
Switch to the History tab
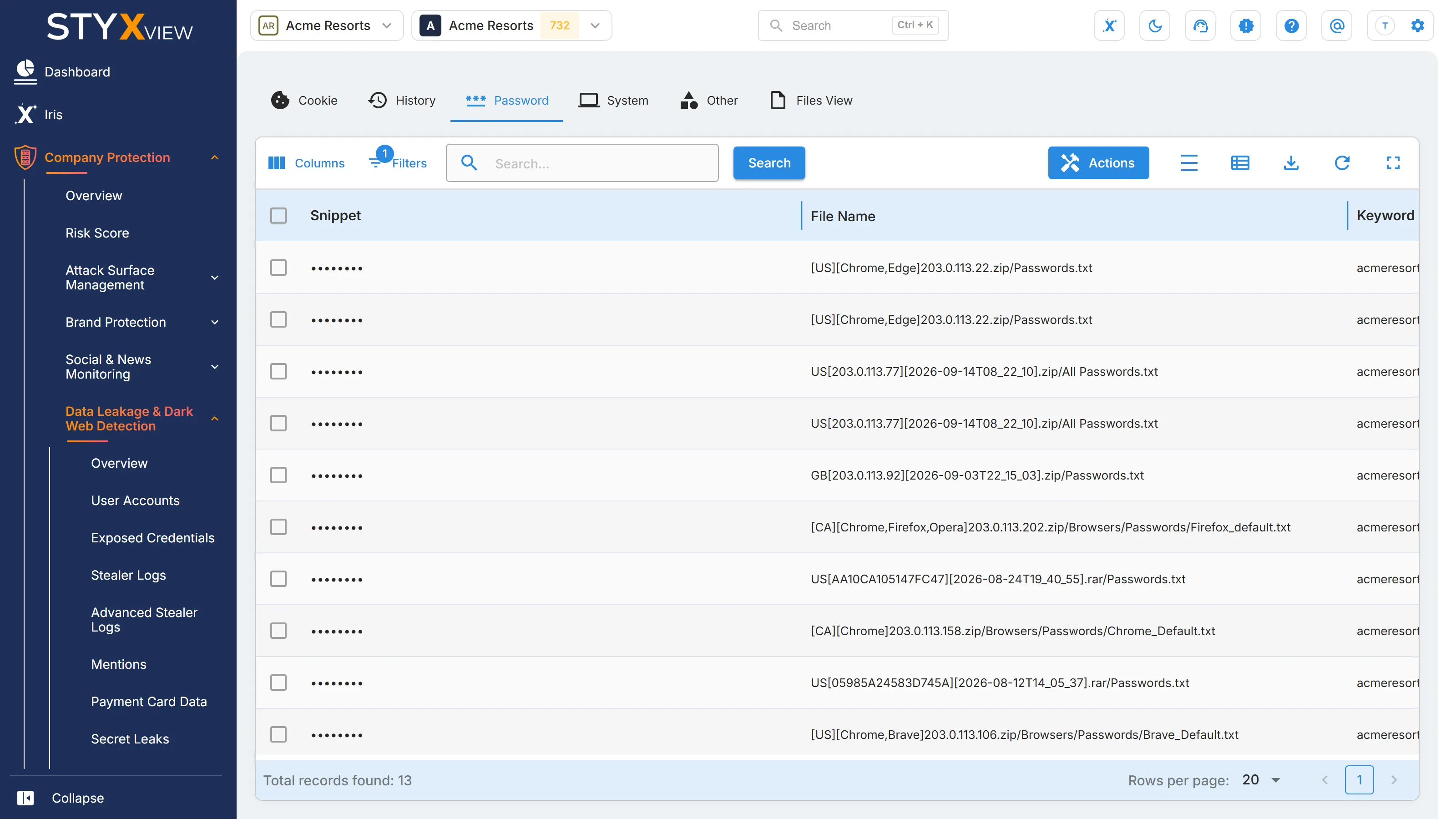pos(401,100)
